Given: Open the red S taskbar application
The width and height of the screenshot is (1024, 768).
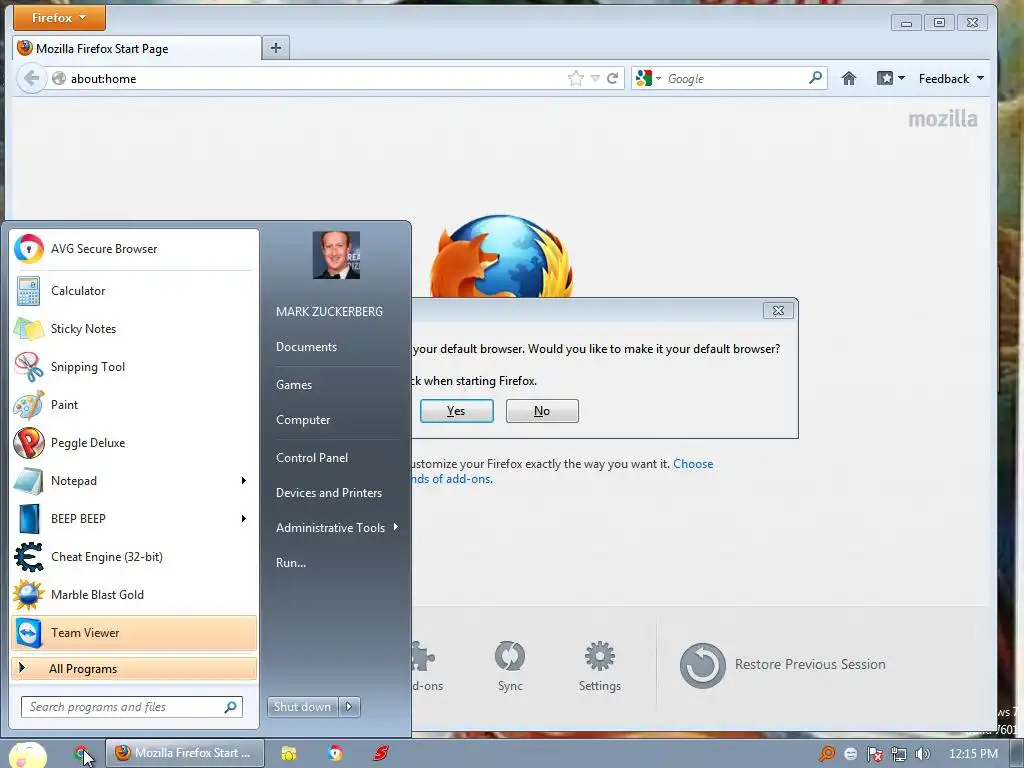Looking at the screenshot, I should coord(381,754).
